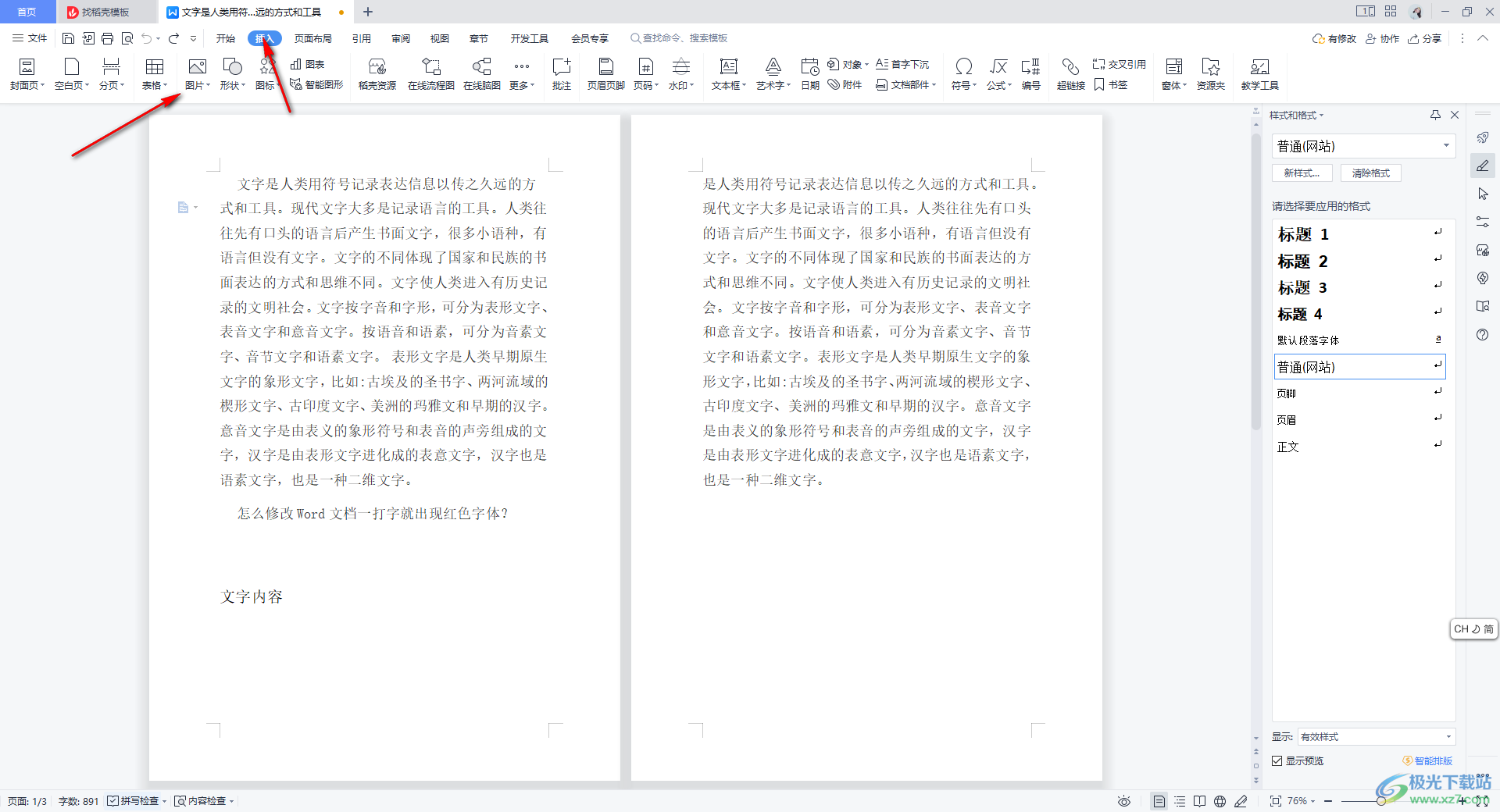Open Docer resources (稻壳资源)

pos(377,74)
